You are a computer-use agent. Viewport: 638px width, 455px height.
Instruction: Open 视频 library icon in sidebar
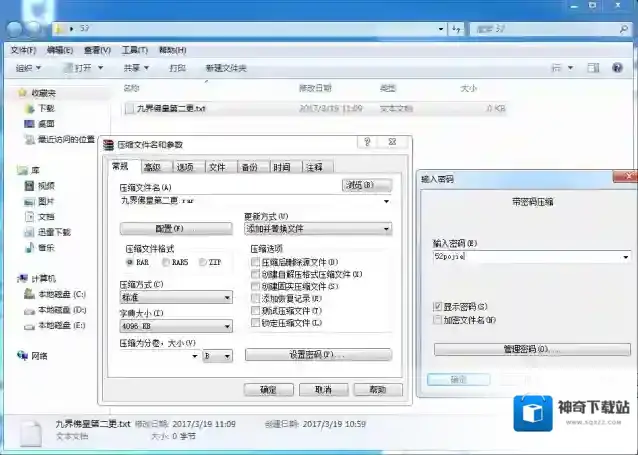tap(29, 185)
